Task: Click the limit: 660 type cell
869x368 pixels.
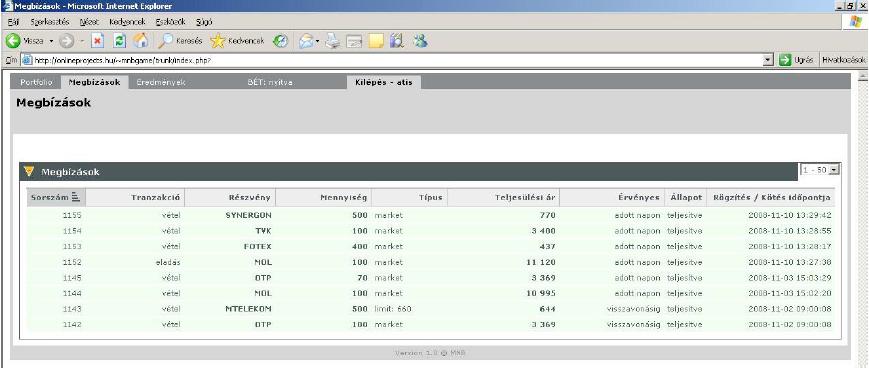Action: pos(393,309)
